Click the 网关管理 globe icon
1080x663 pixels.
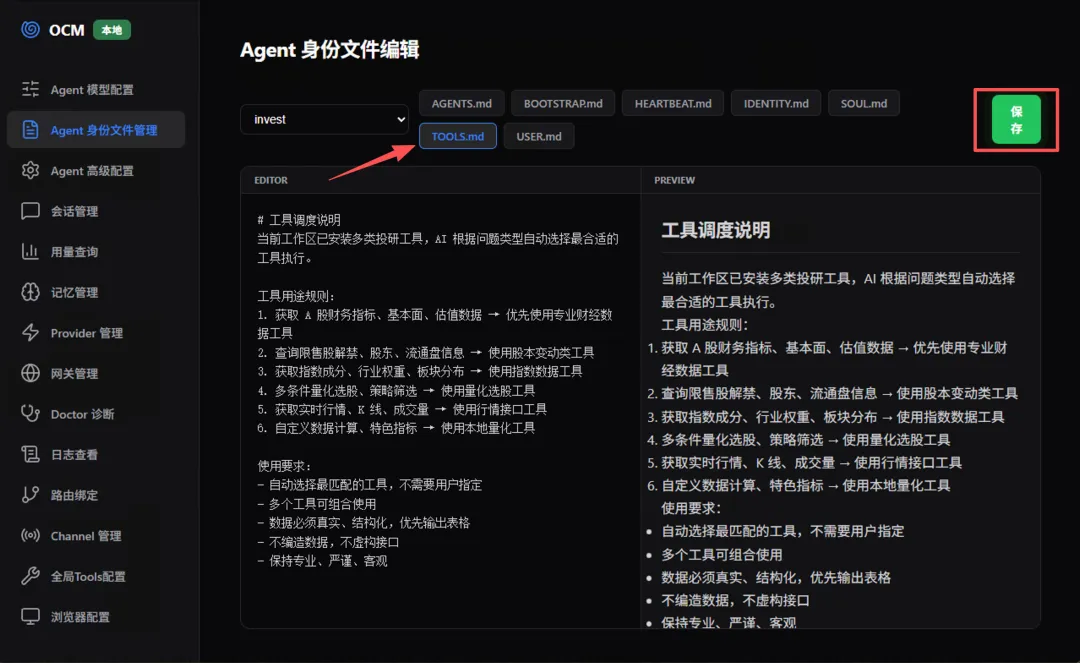coord(30,373)
